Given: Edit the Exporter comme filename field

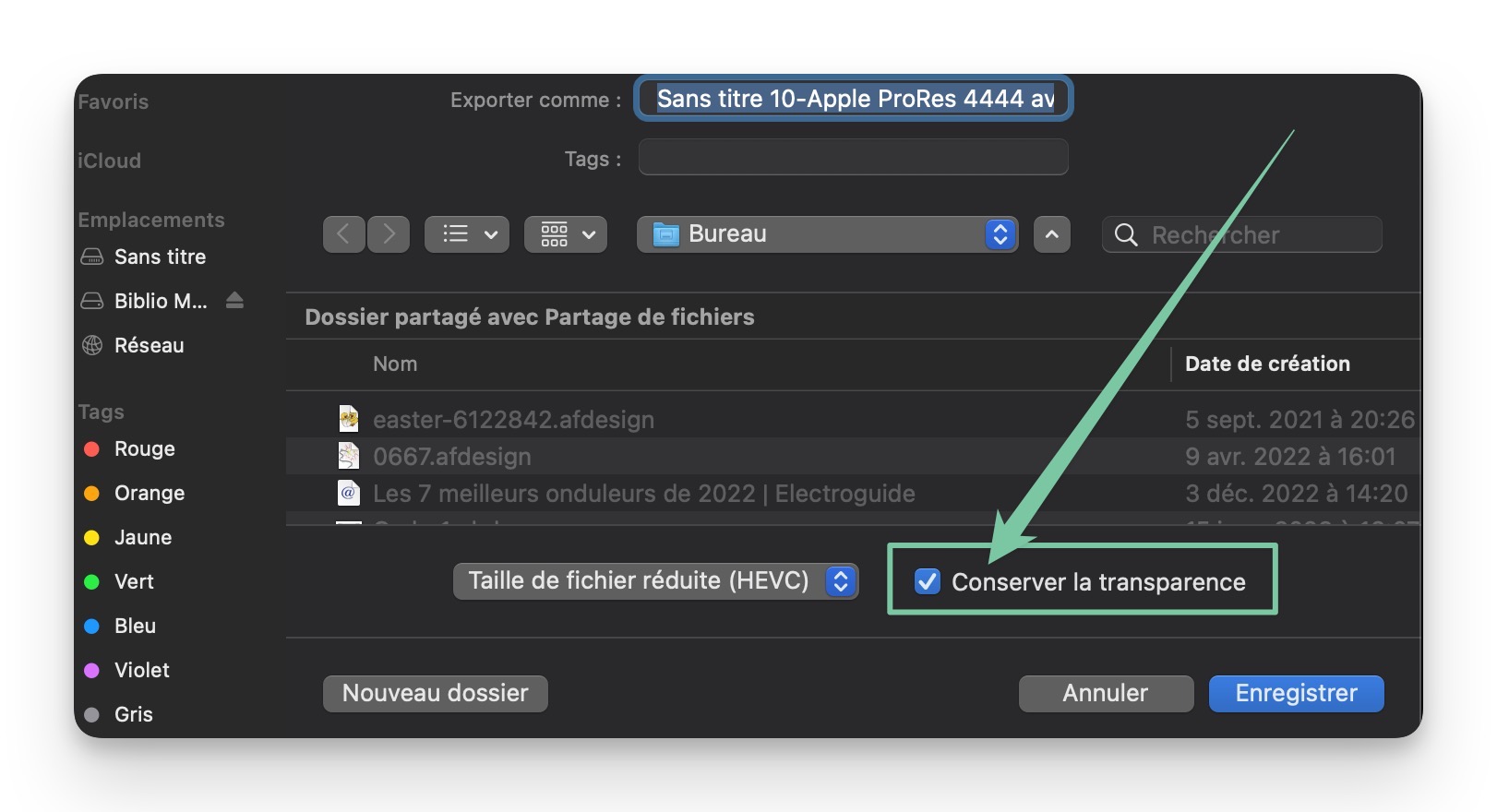Looking at the screenshot, I should click(x=854, y=99).
